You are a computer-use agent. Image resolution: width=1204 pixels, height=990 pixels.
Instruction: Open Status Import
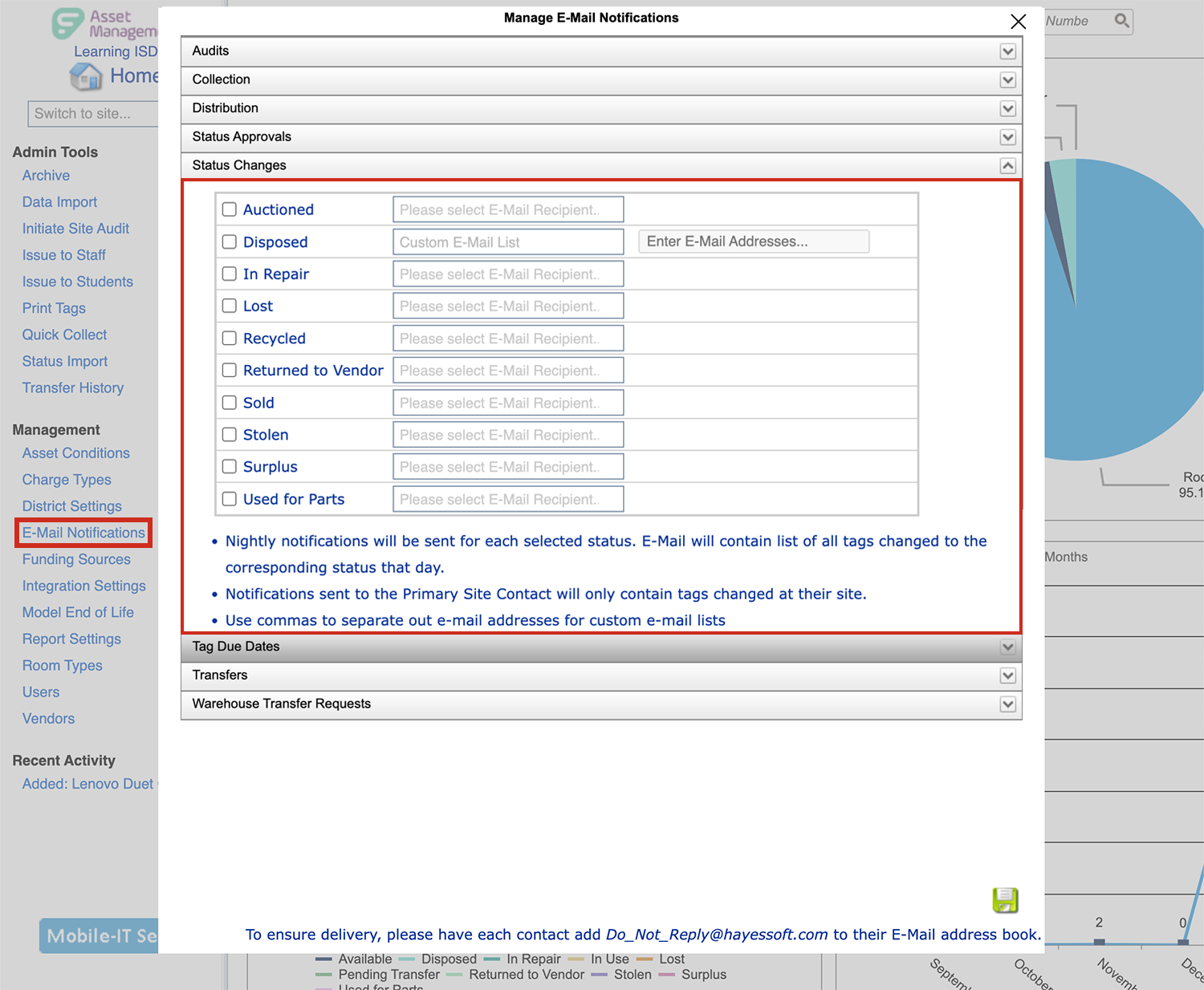65,361
